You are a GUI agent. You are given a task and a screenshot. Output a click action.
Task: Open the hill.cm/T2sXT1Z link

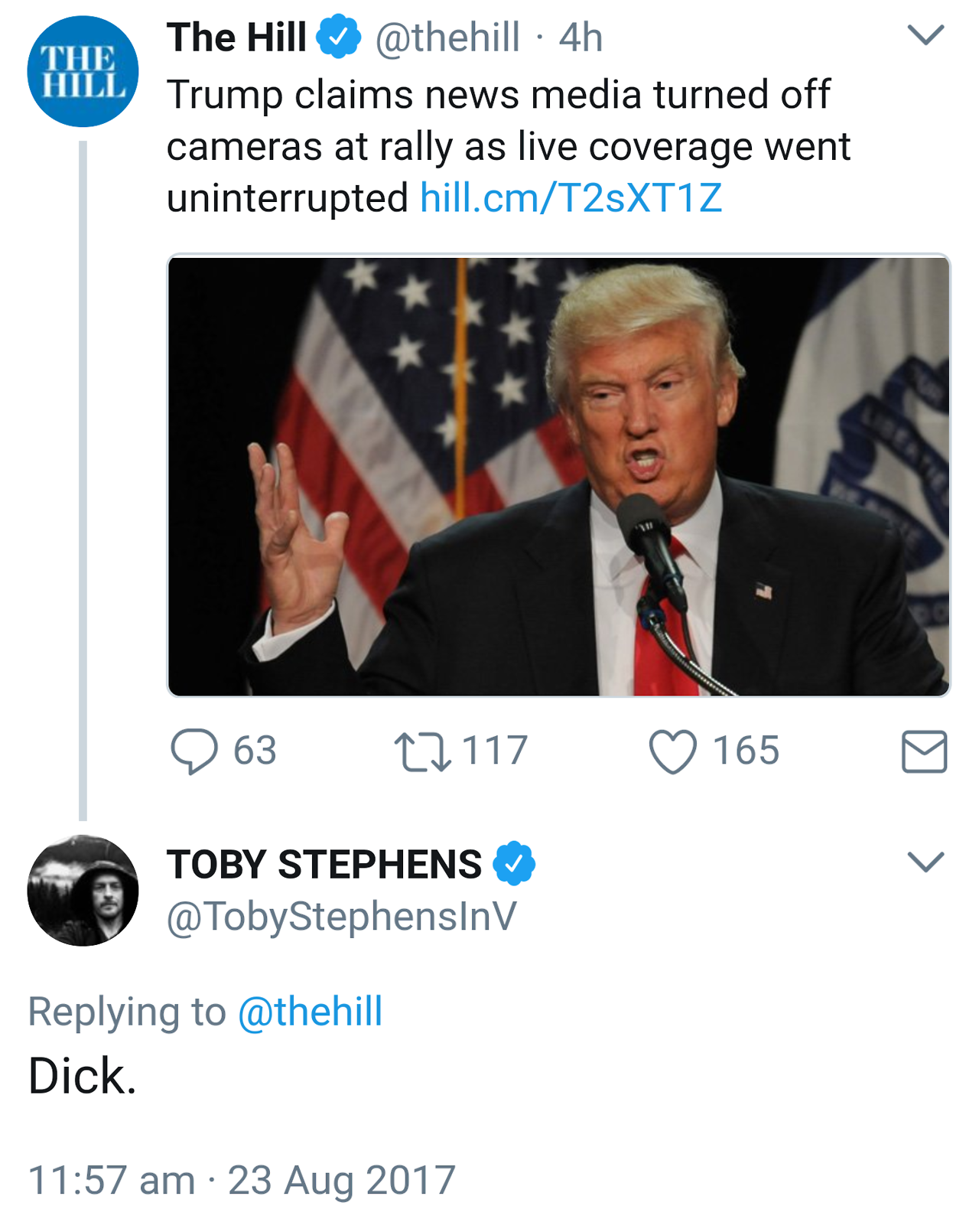coord(571,198)
